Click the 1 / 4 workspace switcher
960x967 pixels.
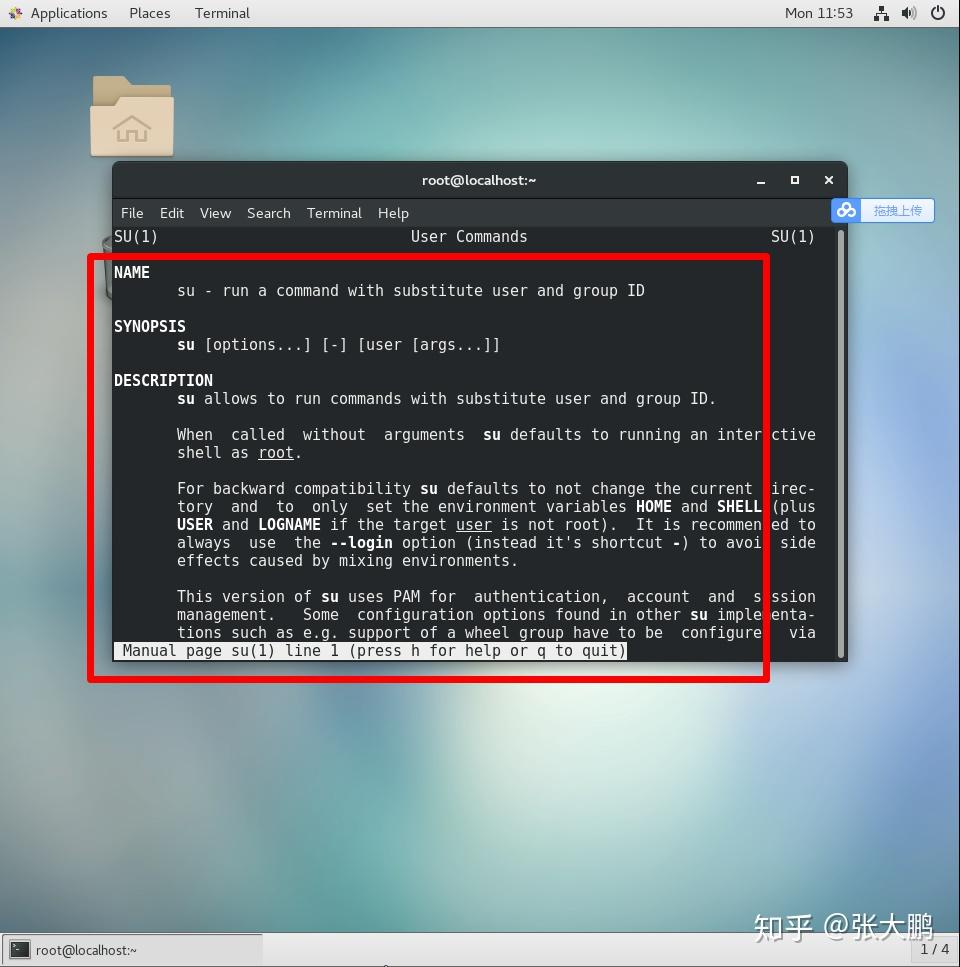click(x=934, y=949)
